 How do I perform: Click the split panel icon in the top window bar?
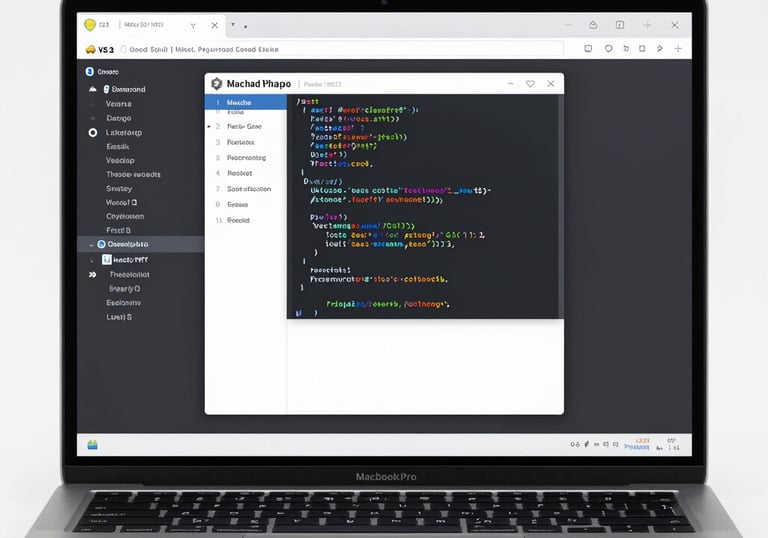coord(620,25)
